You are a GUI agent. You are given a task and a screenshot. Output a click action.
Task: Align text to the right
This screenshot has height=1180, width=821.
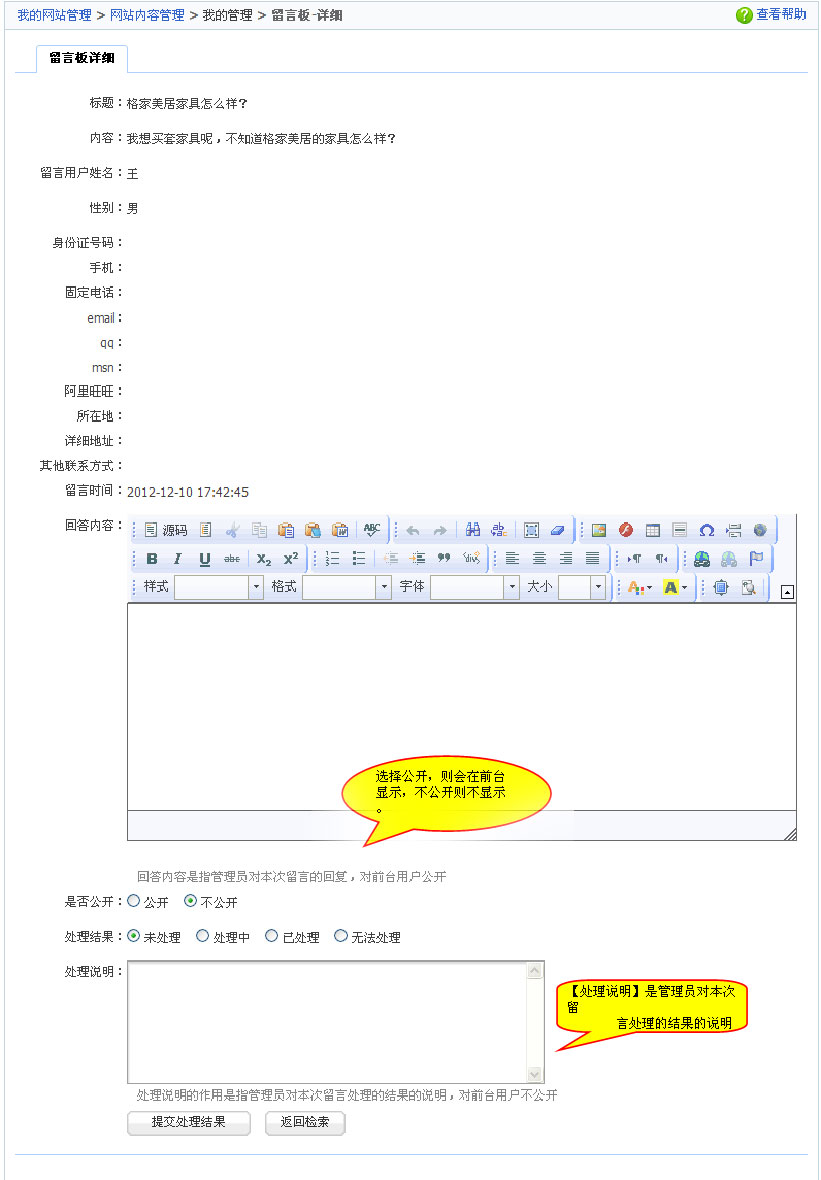566,558
